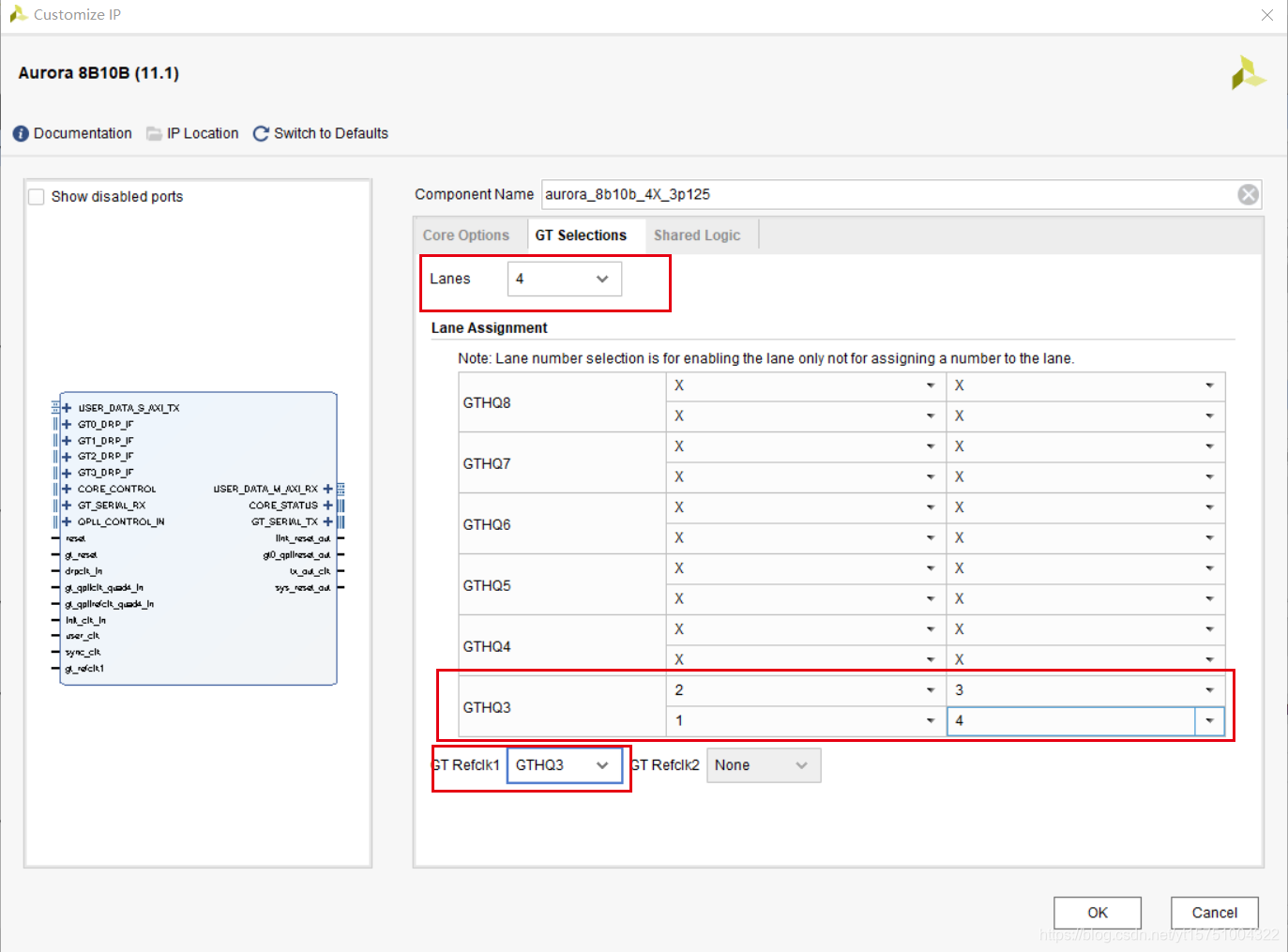Select the link_reset_out port
Image resolution: width=1288 pixels, height=952 pixels.
click(302, 538)
